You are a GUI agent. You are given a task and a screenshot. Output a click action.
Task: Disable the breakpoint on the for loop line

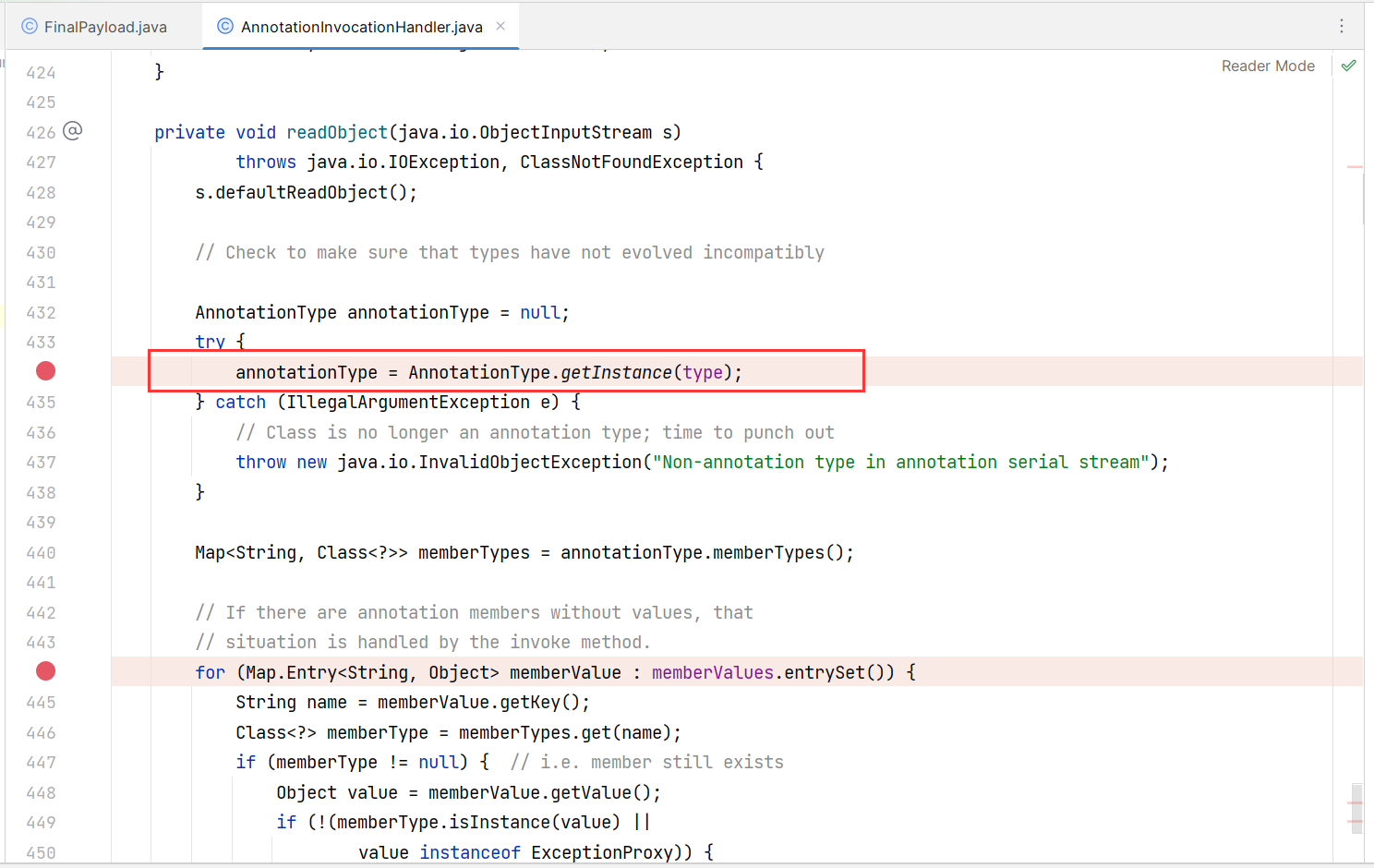tap(45, 671)
